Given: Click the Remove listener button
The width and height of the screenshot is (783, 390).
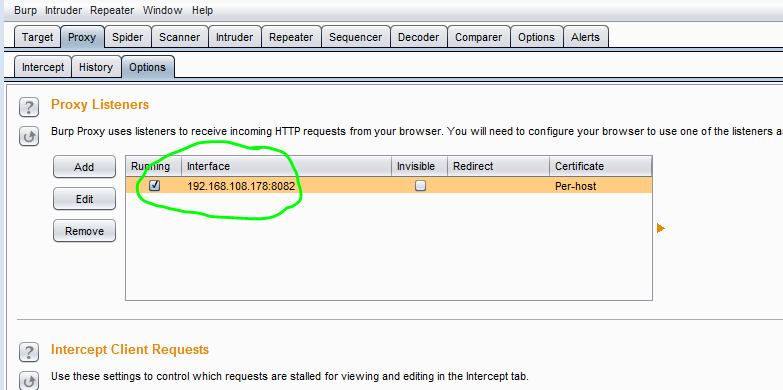Looking at the screenshot, I should tap(84, 231).
